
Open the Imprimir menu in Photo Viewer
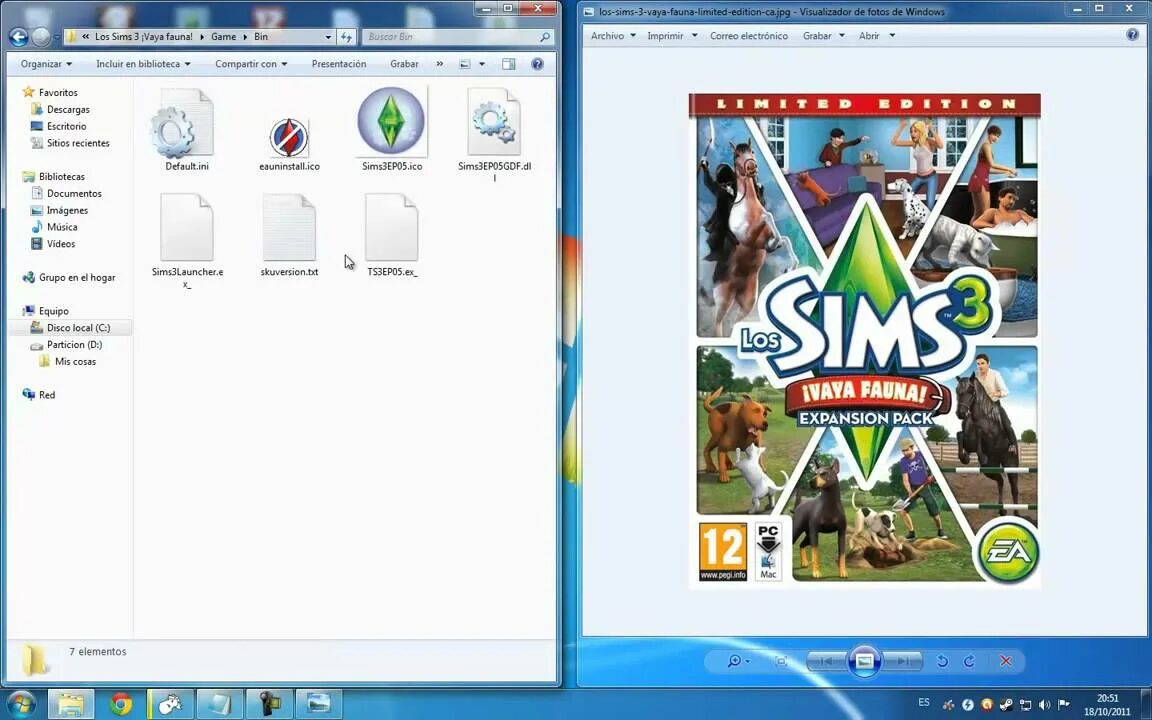tap(672, 35)
